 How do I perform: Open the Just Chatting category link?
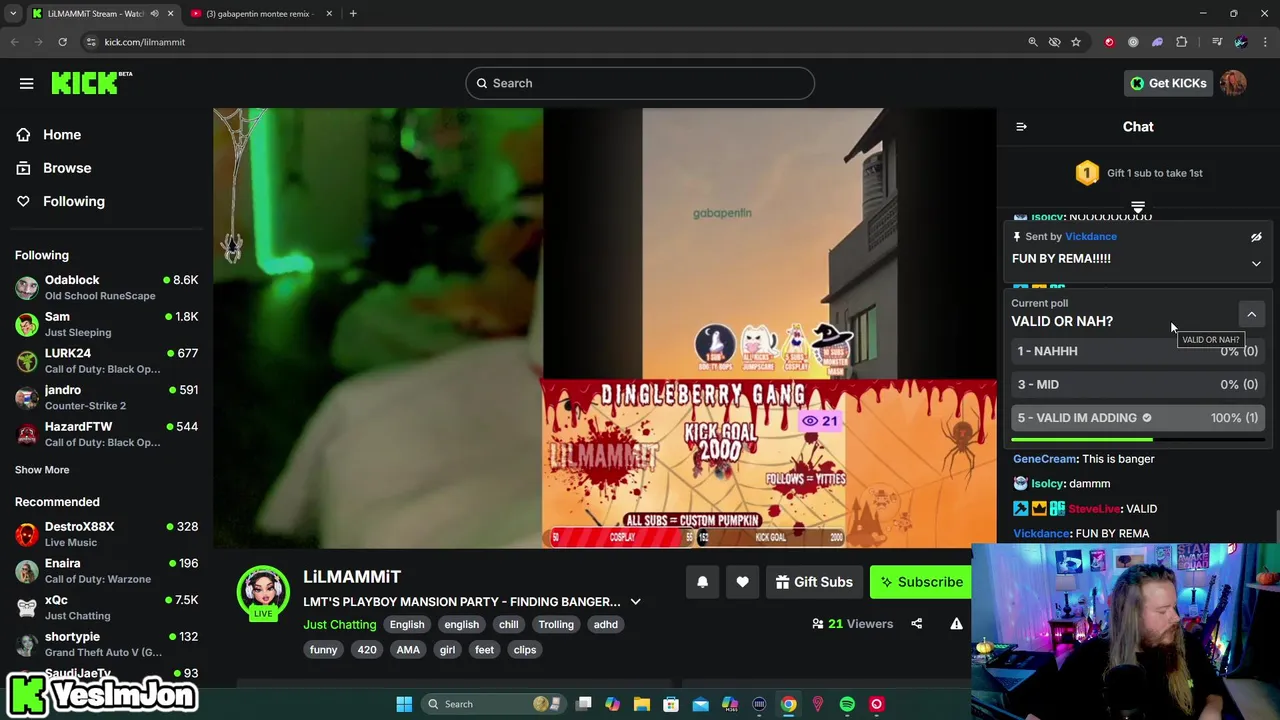(340, 624)
